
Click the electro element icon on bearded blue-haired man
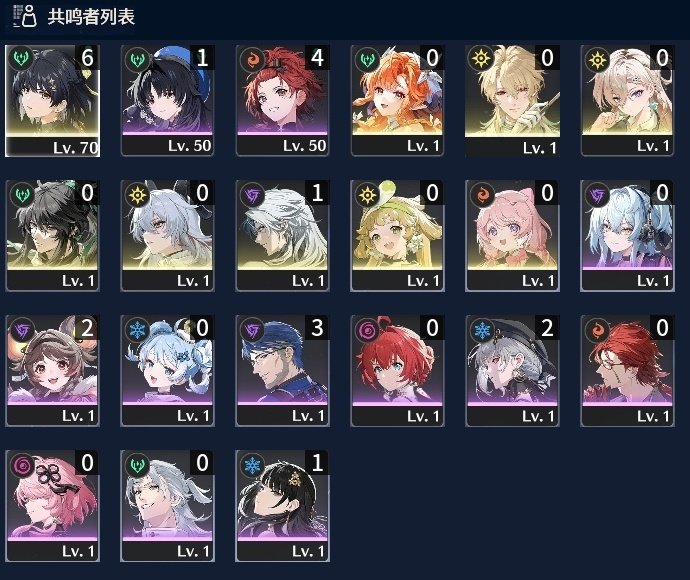point(252,330)
